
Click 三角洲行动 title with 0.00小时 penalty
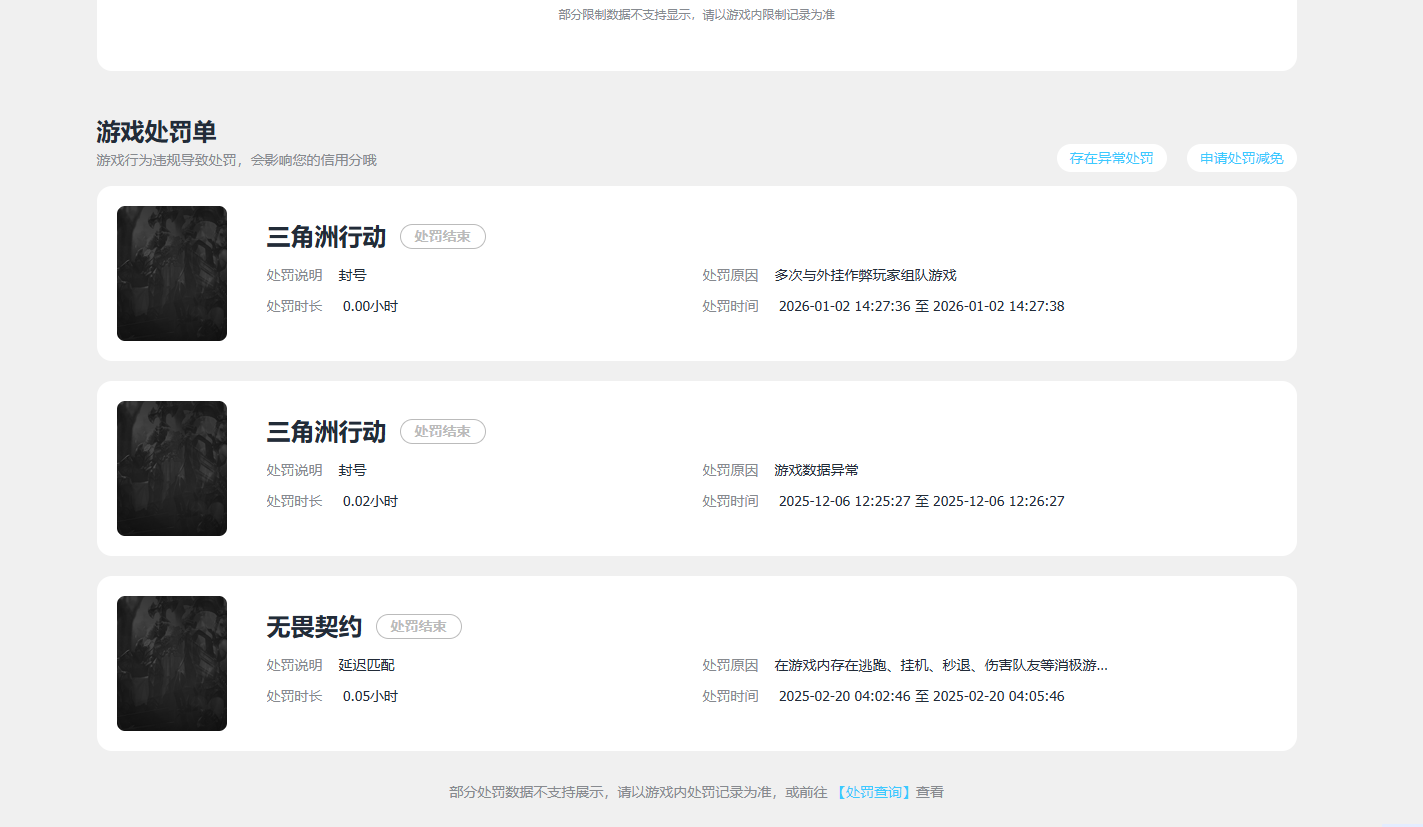pyautogui.click(x=326, y=237)
